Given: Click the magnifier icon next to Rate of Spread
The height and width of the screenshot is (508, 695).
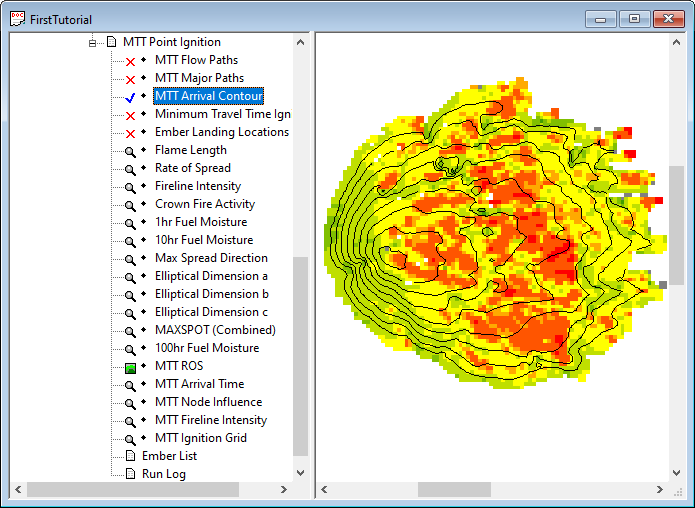Looking at the screenshot, I should [130, 169].
